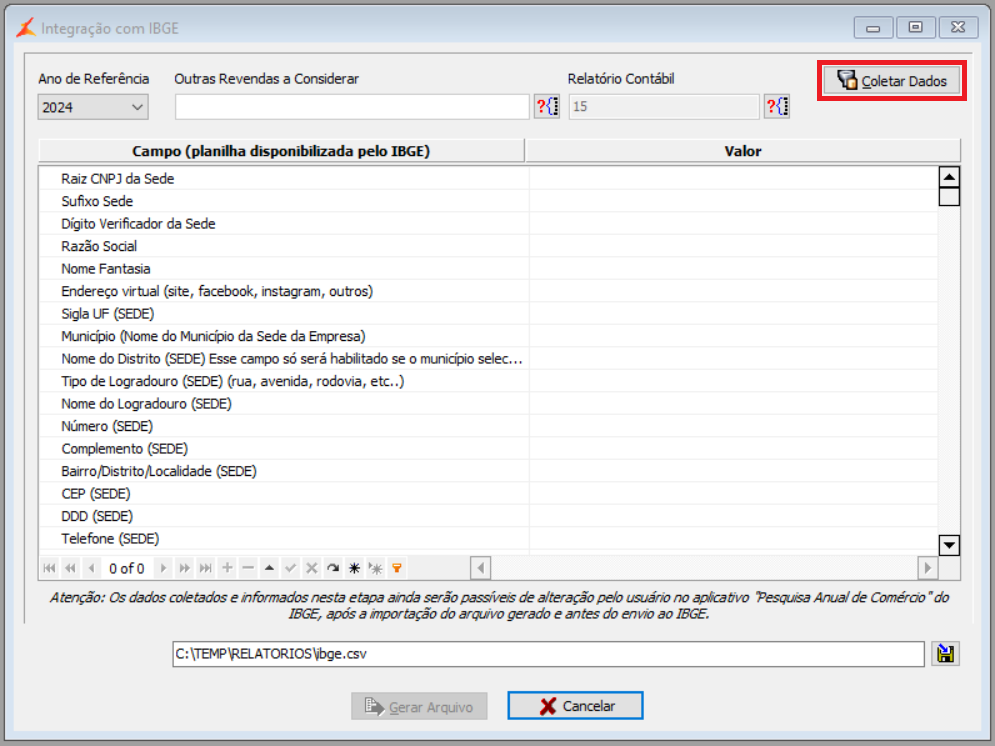Go to previous record in navigator
995x746 pixels.
pos(91,568)
